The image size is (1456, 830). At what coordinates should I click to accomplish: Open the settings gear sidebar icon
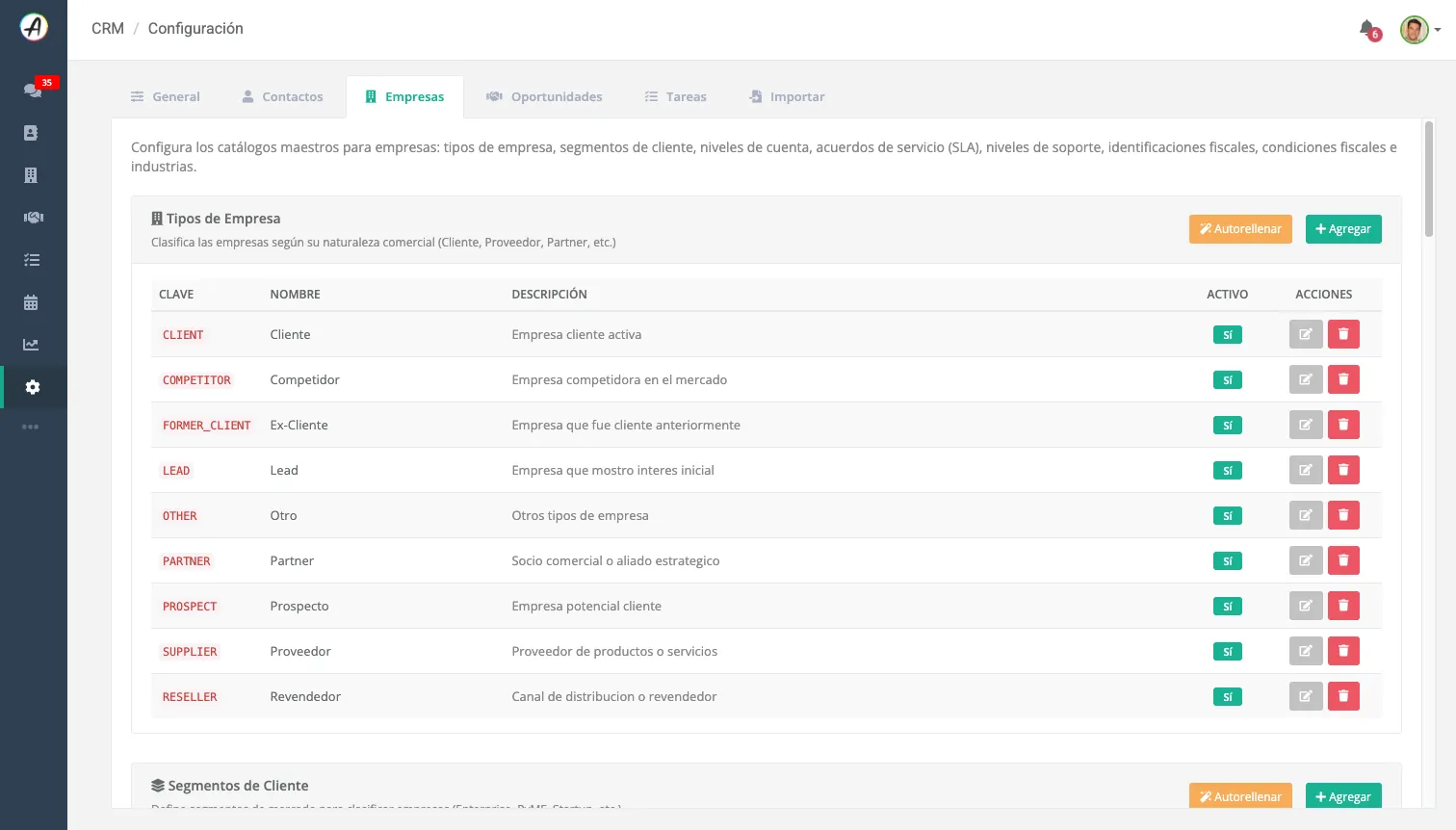[x=33, y=387]
